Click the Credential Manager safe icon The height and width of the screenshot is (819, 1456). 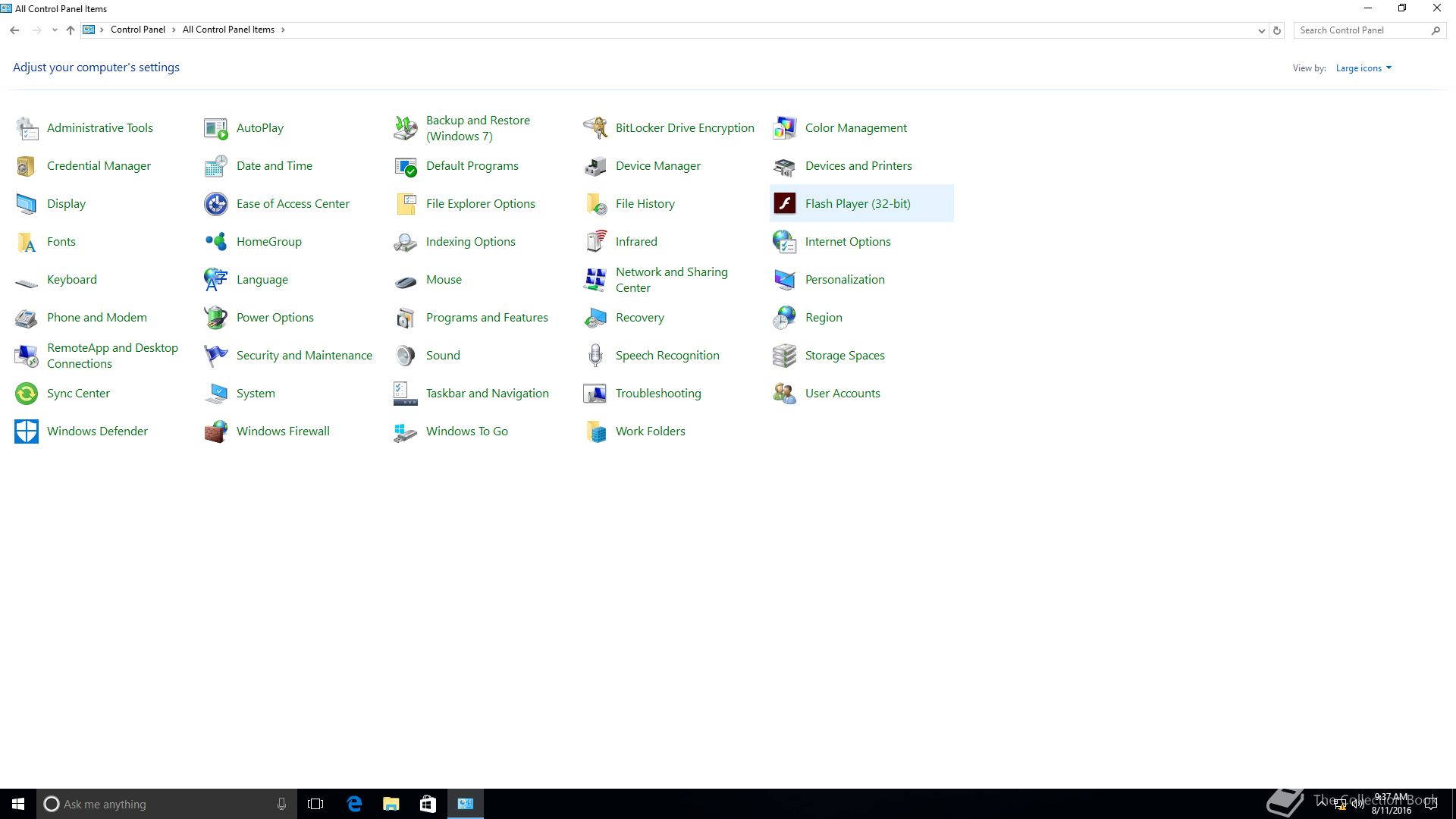click(27, 166)
